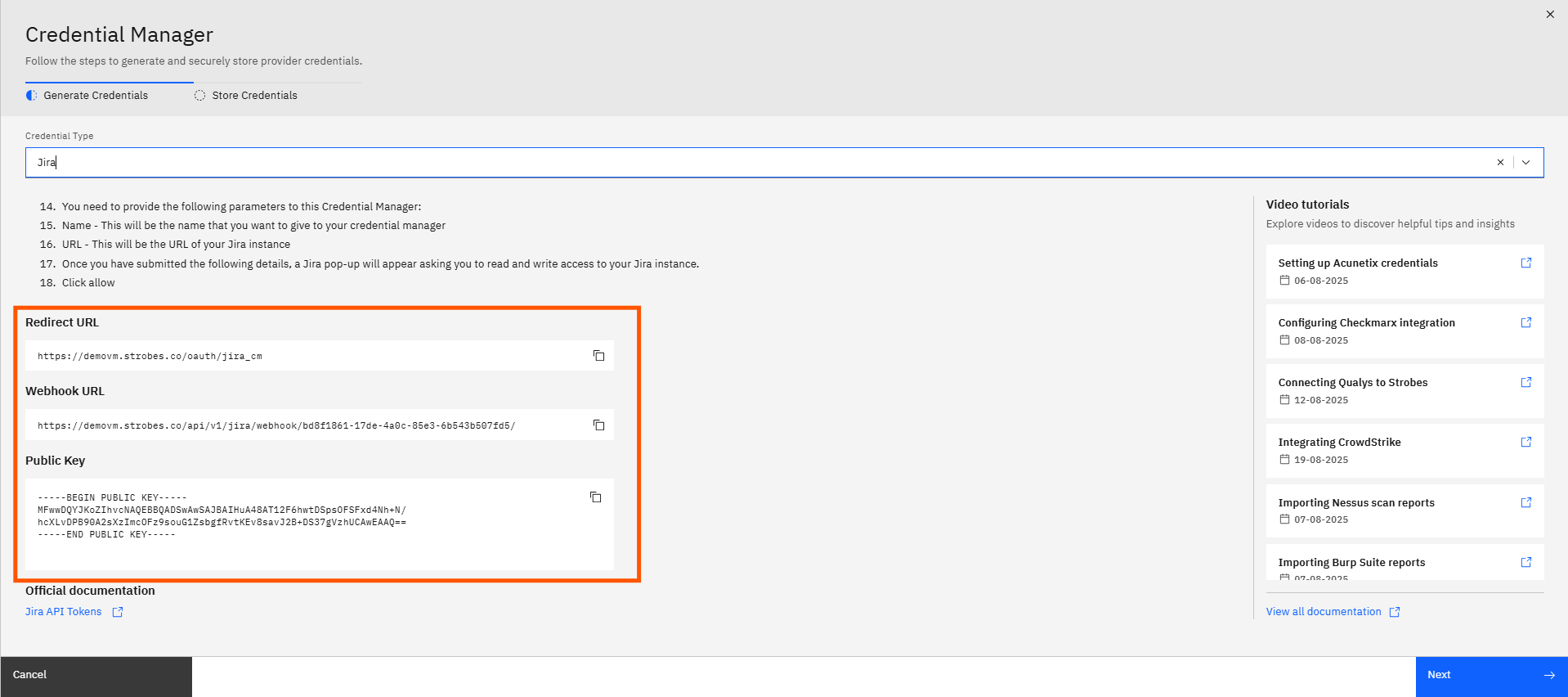
Task: Click the Store Credentials step indicator icon
Action: tap(199, 96)
